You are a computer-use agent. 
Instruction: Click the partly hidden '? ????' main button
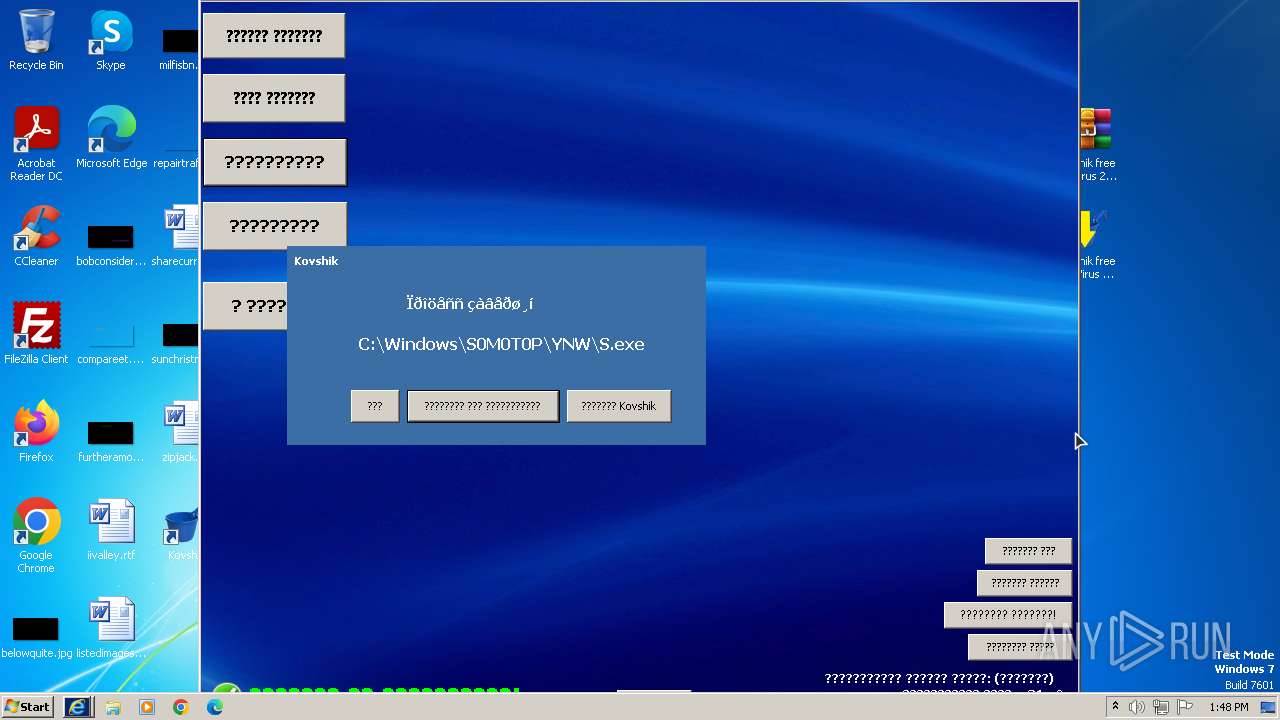click(246, 306)
